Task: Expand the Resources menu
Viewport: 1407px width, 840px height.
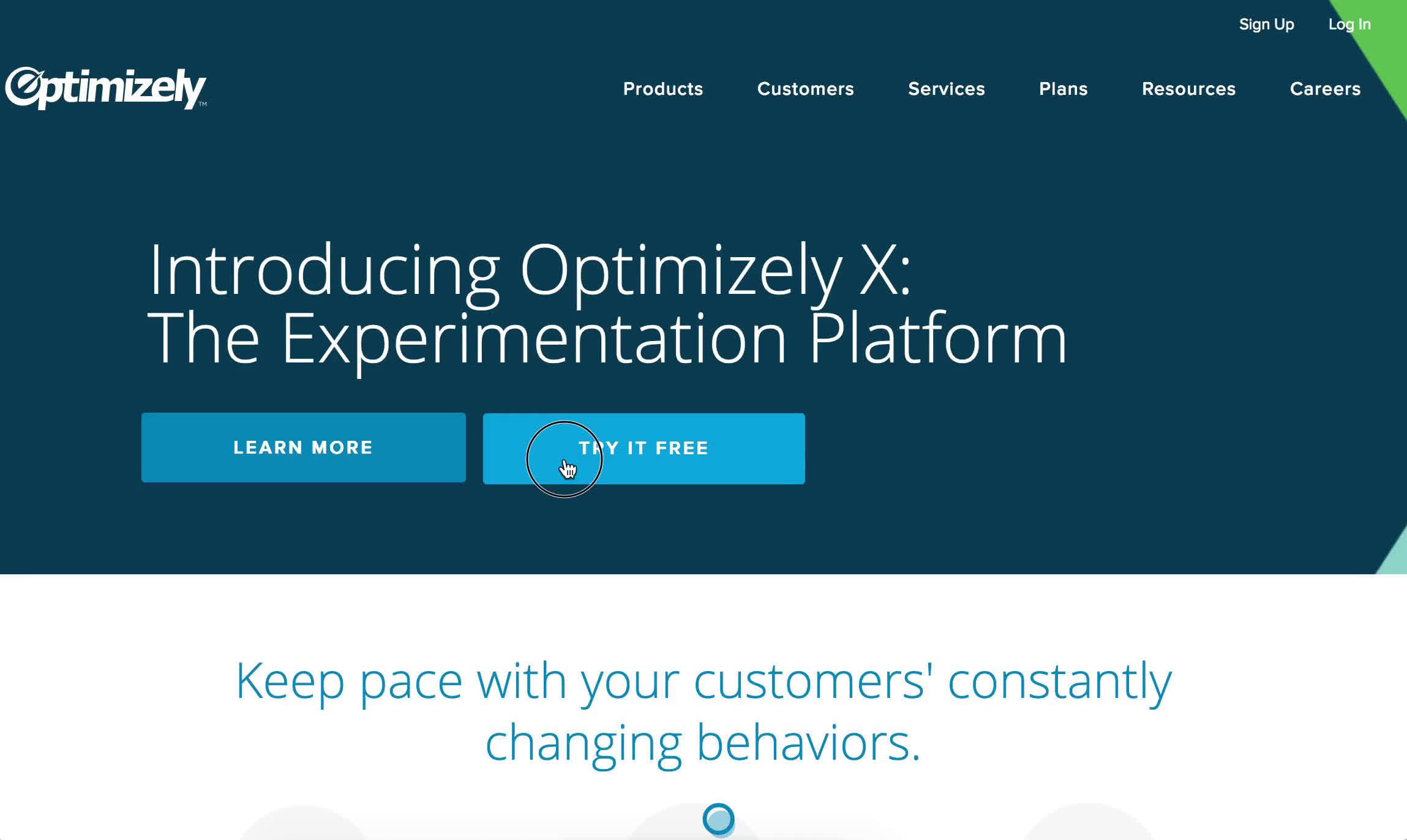Action: tap(1189, 89)
